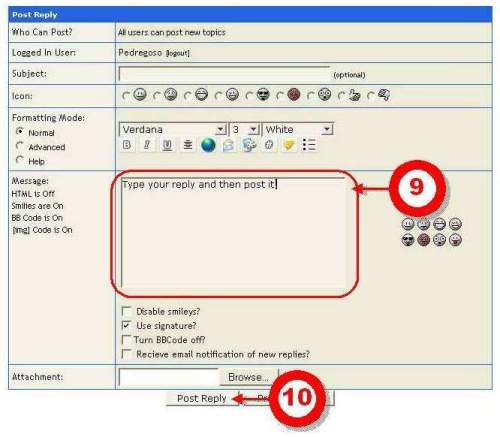Image resolution: width=500 pixels, height=437 pixels.
Task: Select Normal formatting mode
Action: pyautogui.click(x=20, y=132)
